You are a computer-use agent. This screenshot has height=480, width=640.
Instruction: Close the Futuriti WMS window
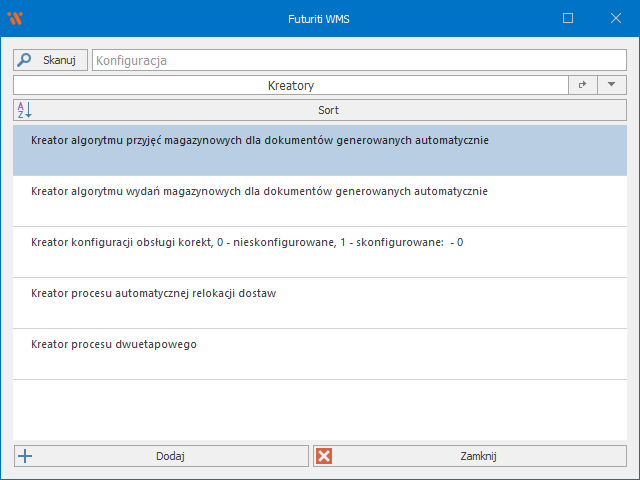pos(614,18)
